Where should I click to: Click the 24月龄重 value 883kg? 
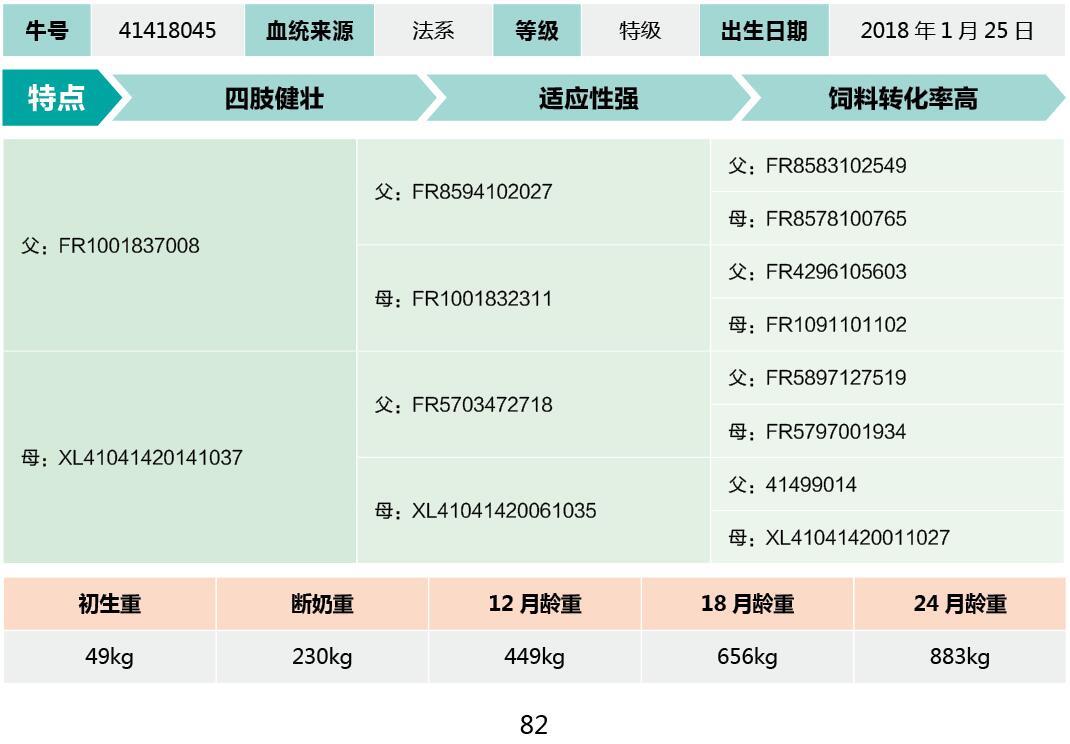tap(960, 657)
